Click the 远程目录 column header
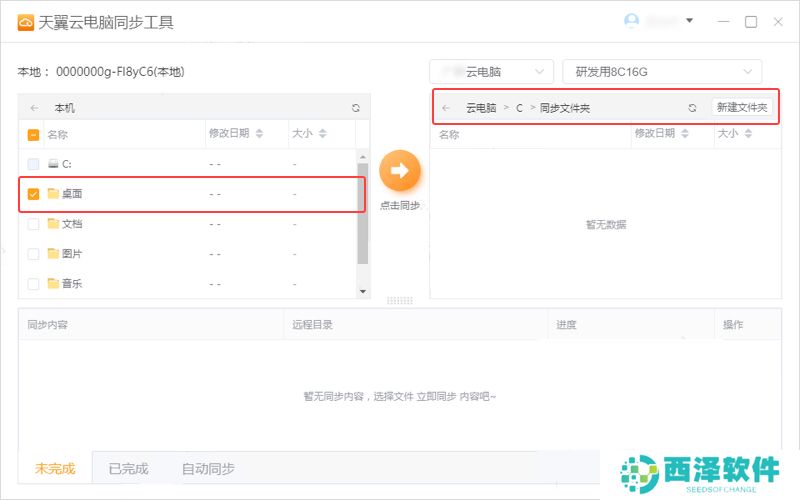This screenshot has width=800, height=500. tap(312, 324)
